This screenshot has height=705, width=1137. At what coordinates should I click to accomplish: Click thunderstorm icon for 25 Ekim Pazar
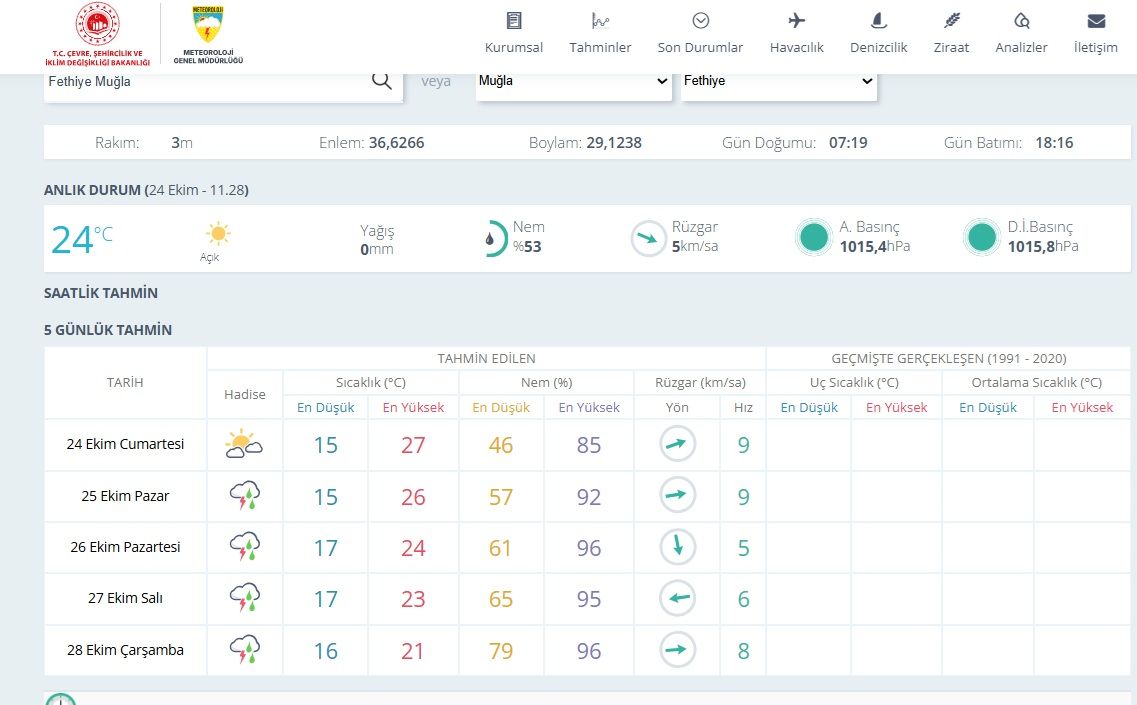click(x=244, y=495)
